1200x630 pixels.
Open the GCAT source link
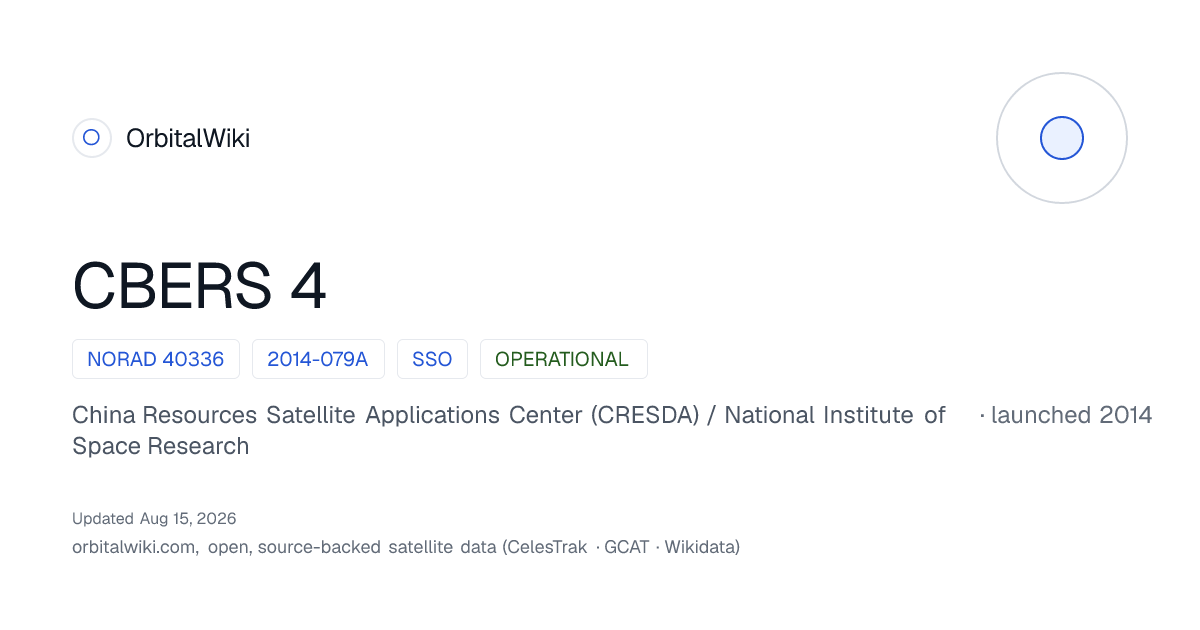coord(627,547)
